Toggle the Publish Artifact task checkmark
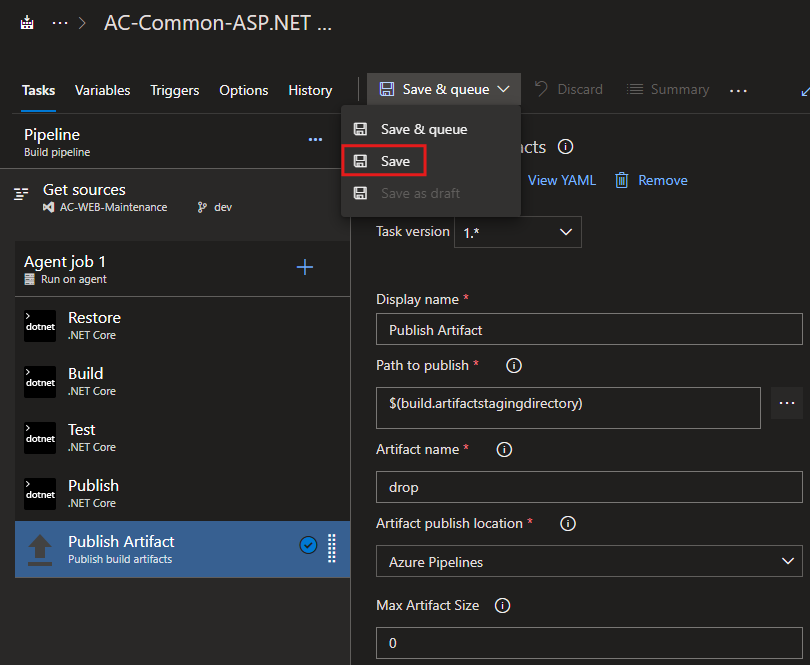 coord(308,545)
